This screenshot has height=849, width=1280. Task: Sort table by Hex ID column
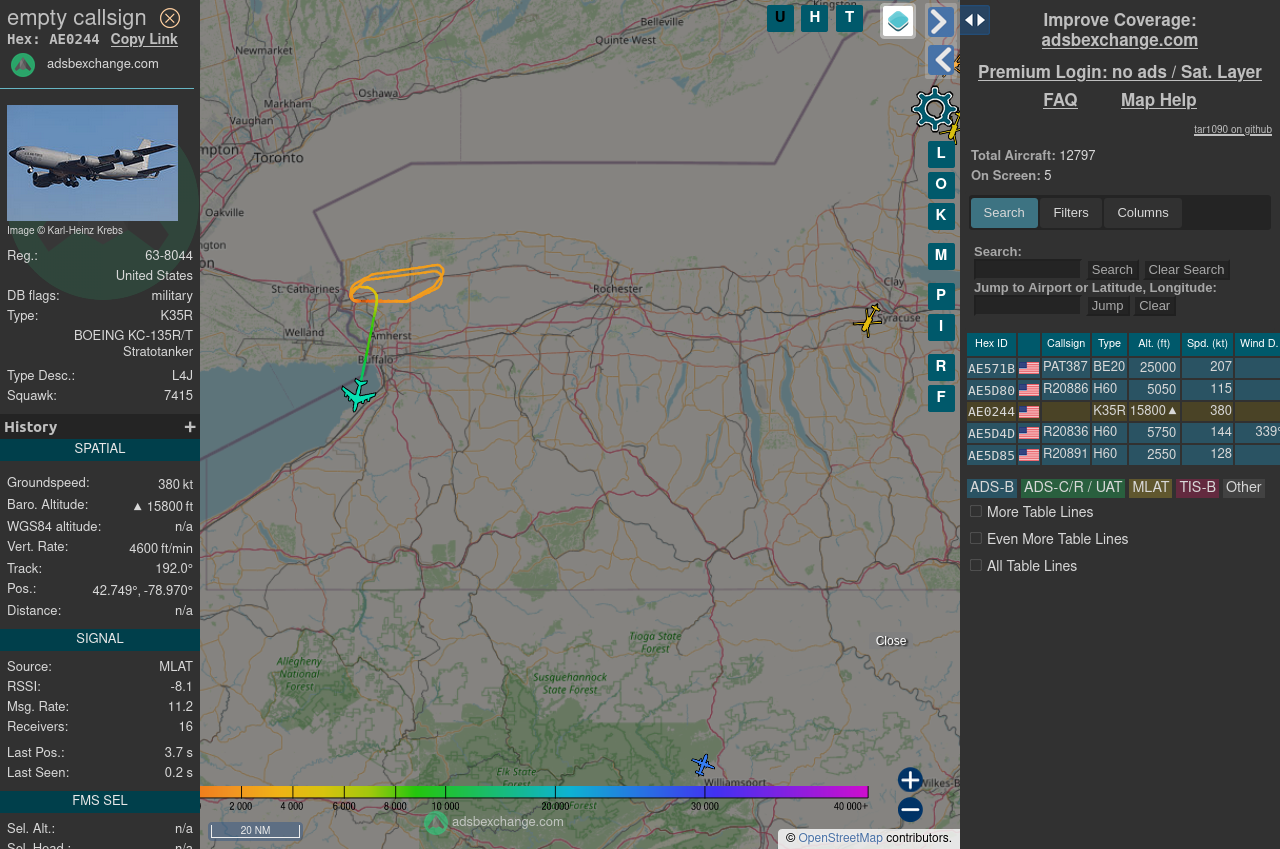pyautogui.click(x=991, y=344)
